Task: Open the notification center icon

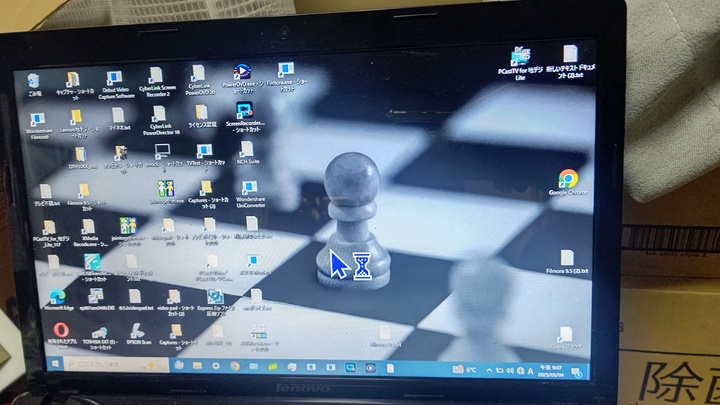Action: (x=577, y=373)
